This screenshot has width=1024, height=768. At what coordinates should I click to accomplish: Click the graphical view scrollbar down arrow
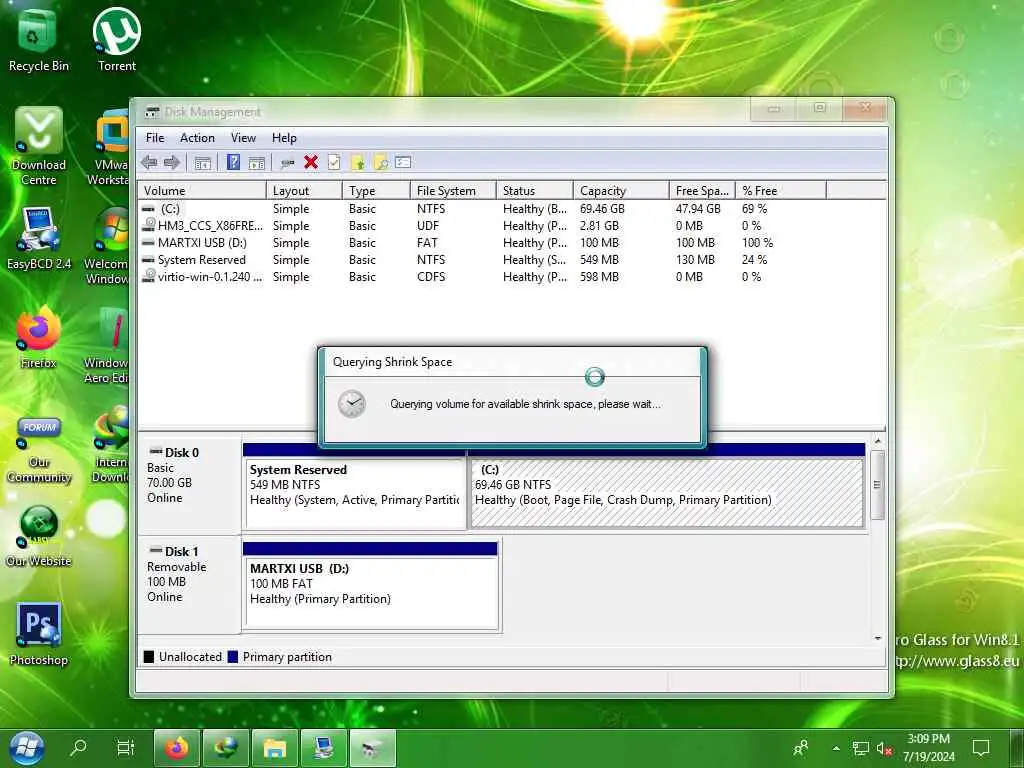pyautogui.click(x=878, y=638)
